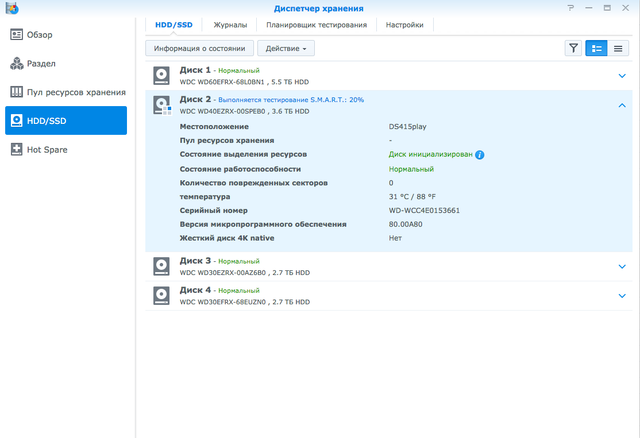Select HDD/SSD in the sidebar
This screenshot has width=640, height=438.
pyautogui.click(x=66, y=120)
